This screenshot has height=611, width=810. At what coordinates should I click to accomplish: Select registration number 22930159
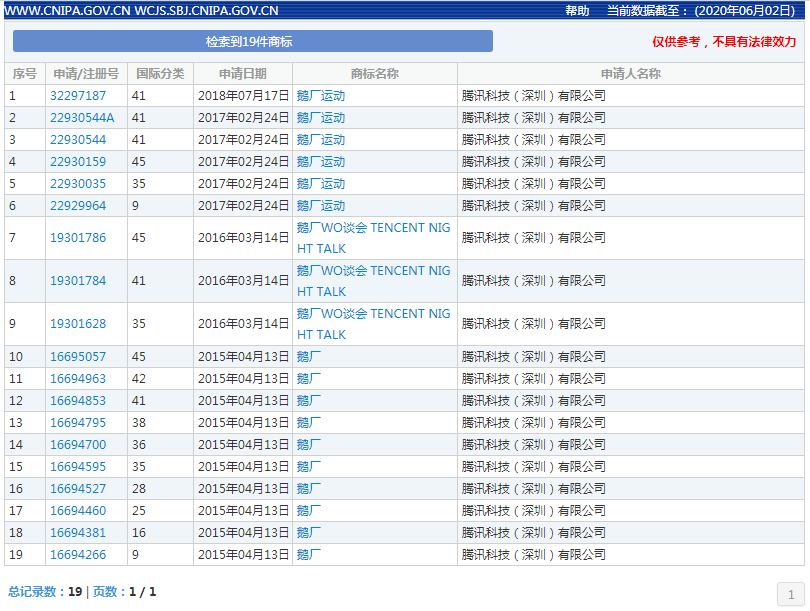click(78, 162)
